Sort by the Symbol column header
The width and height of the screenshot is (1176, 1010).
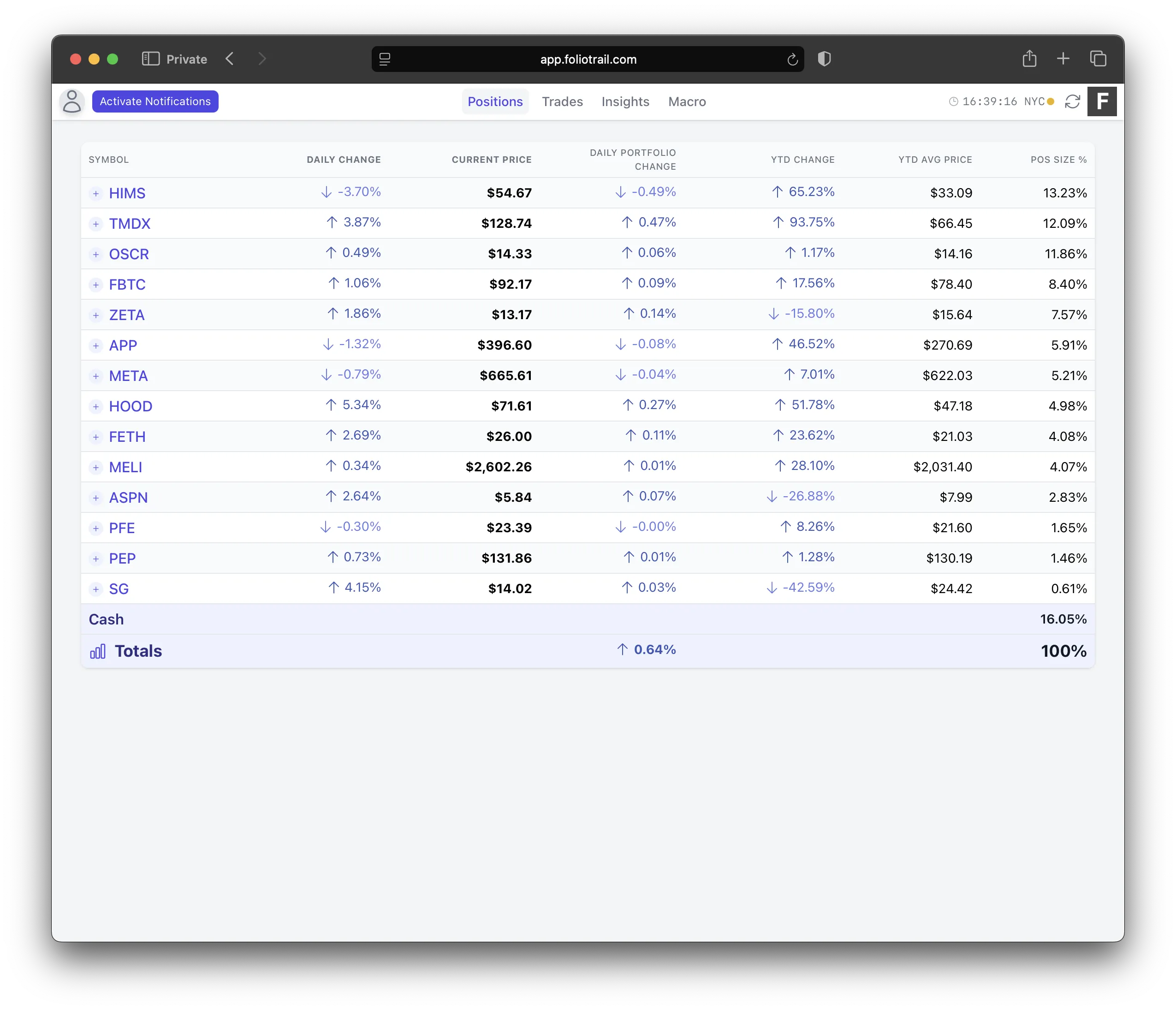[108, 160]
